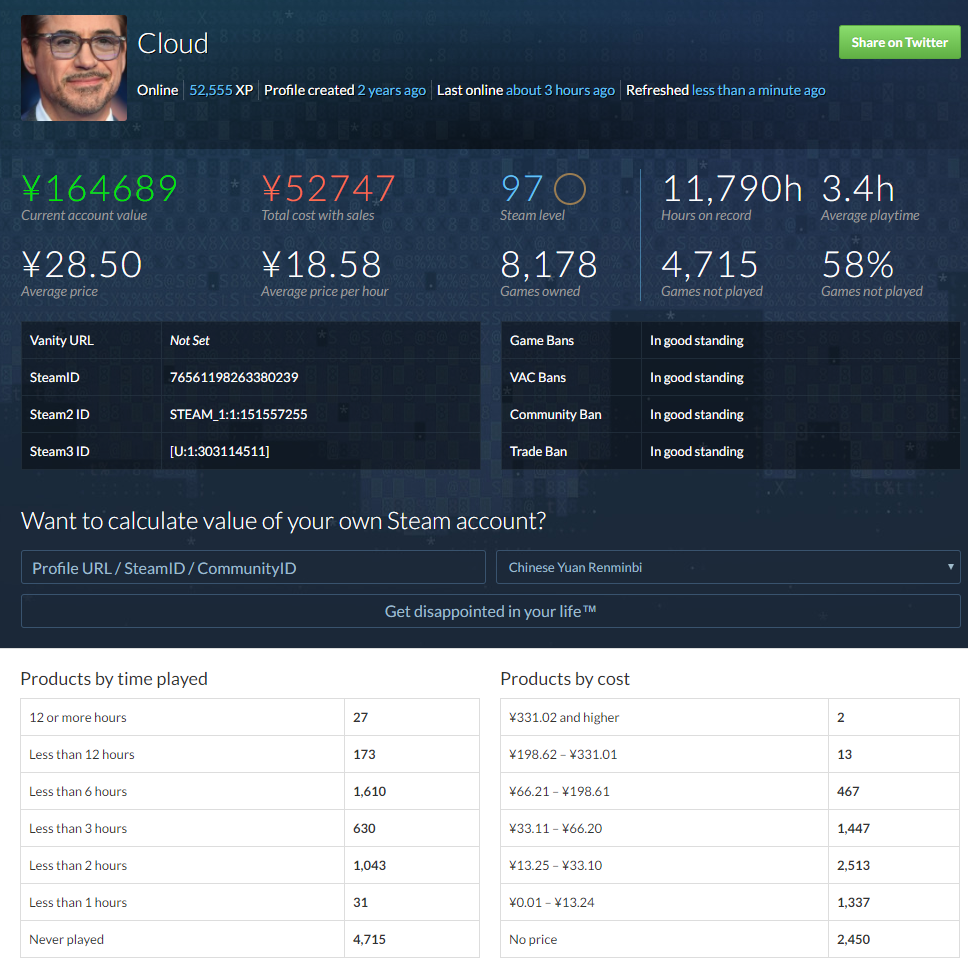
Task: Click the ¥66.21 – ¥198.61 row
Action: pos(730,791)
